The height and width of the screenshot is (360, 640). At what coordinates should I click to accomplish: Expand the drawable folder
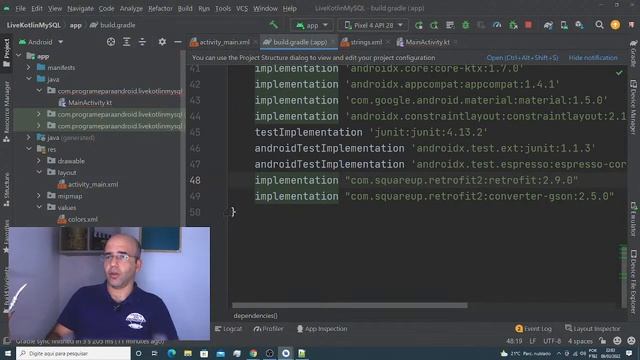click(39, 161)
